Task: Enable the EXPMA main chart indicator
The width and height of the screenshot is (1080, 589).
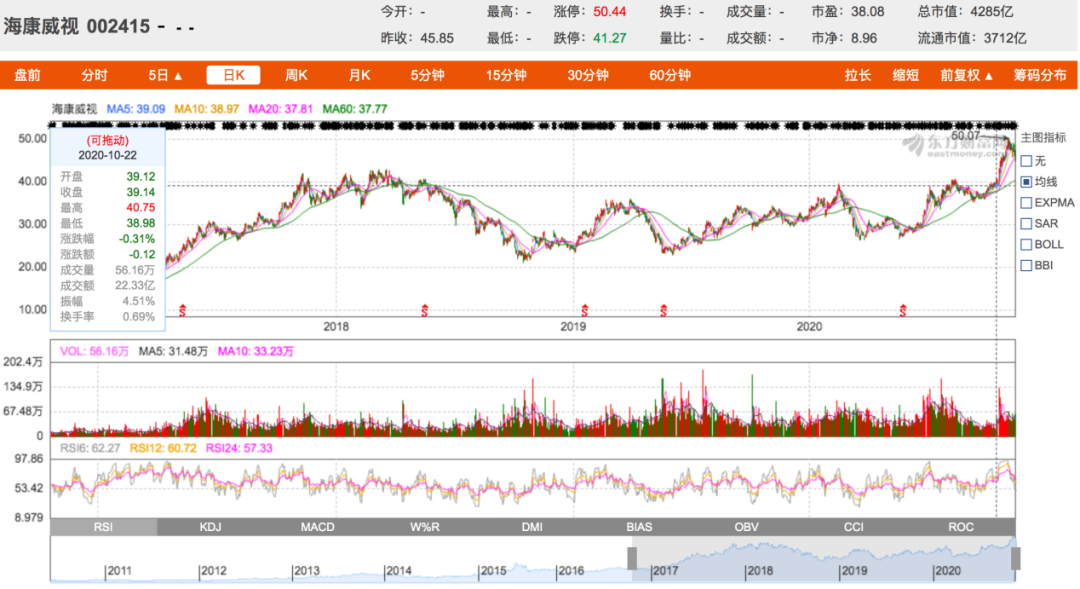Action: (1026, 202)
